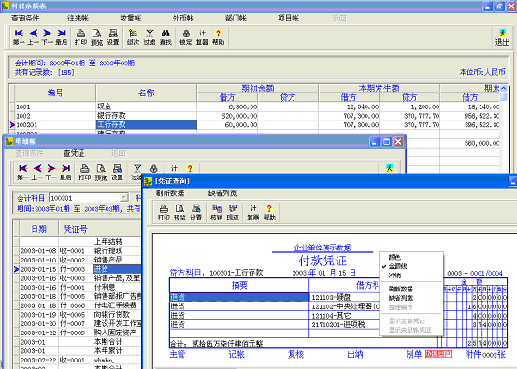Toggle the checked 金额线 context menu item
The height and width of the screenshot is (369, 517).
(x=398, y=266)
